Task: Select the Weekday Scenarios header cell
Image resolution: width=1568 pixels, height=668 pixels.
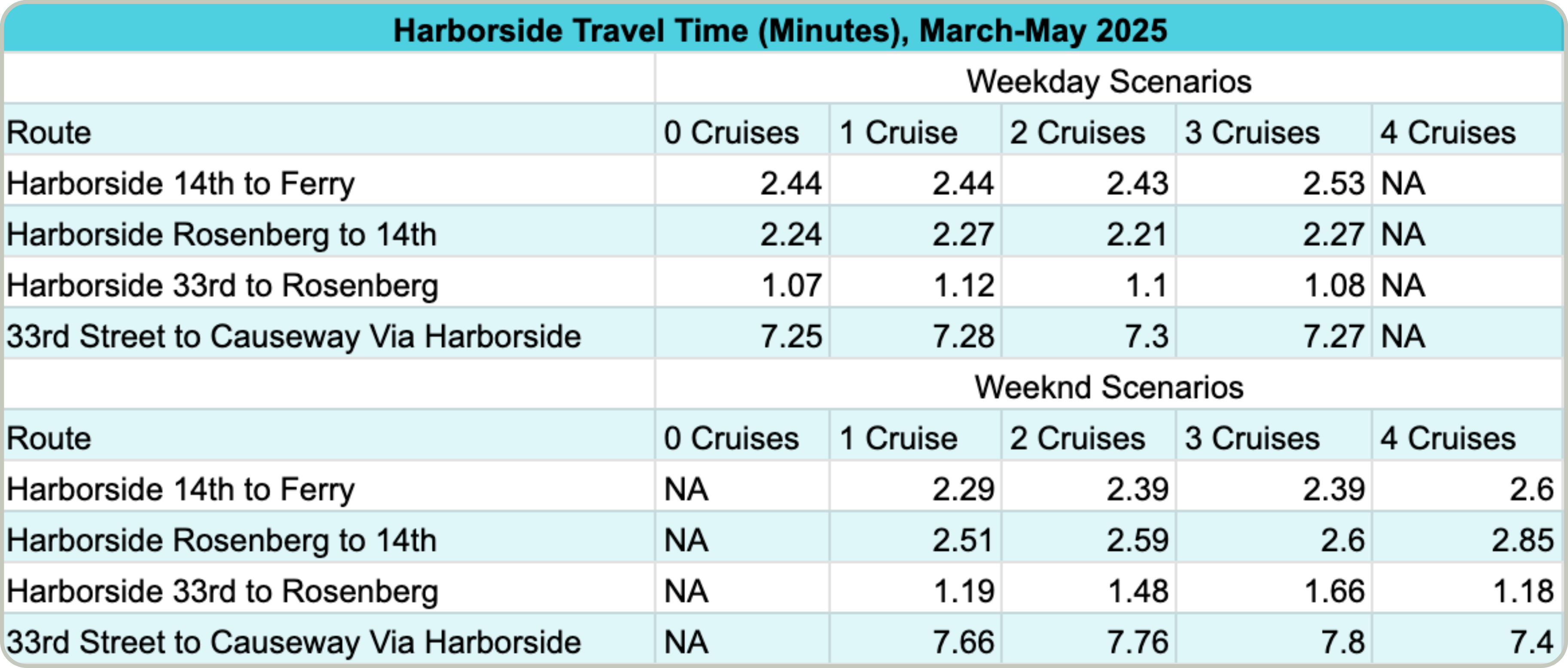Action: (1108, 81)
